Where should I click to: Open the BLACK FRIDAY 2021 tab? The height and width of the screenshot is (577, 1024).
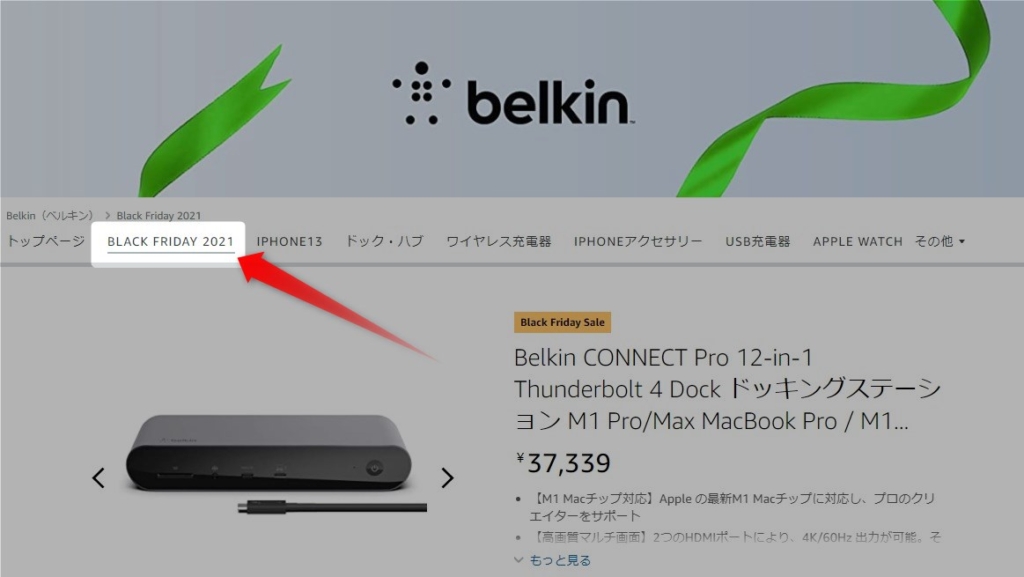(170, 242)
